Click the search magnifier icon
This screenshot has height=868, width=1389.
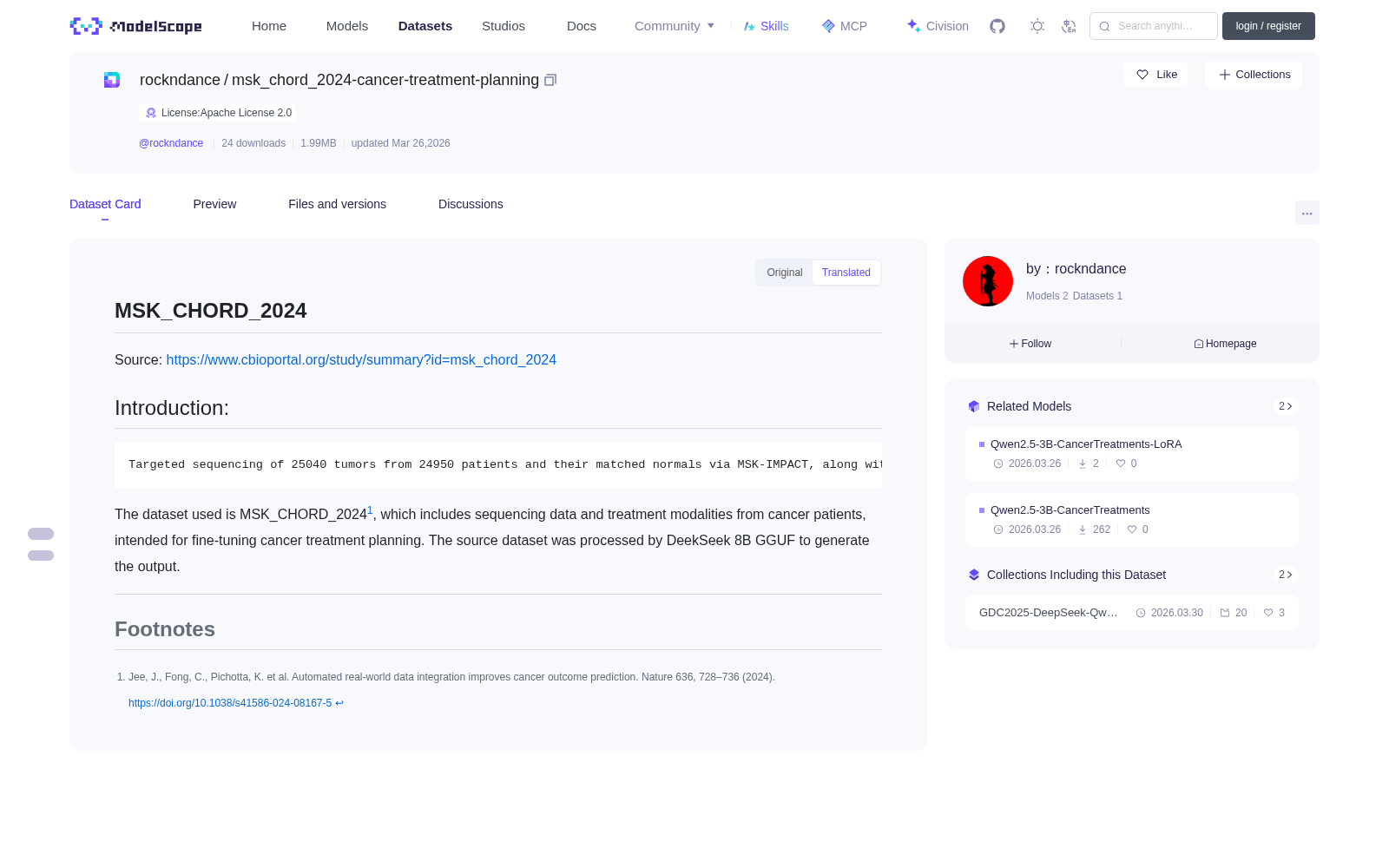pyautogui.click(x=1104, y=26)
